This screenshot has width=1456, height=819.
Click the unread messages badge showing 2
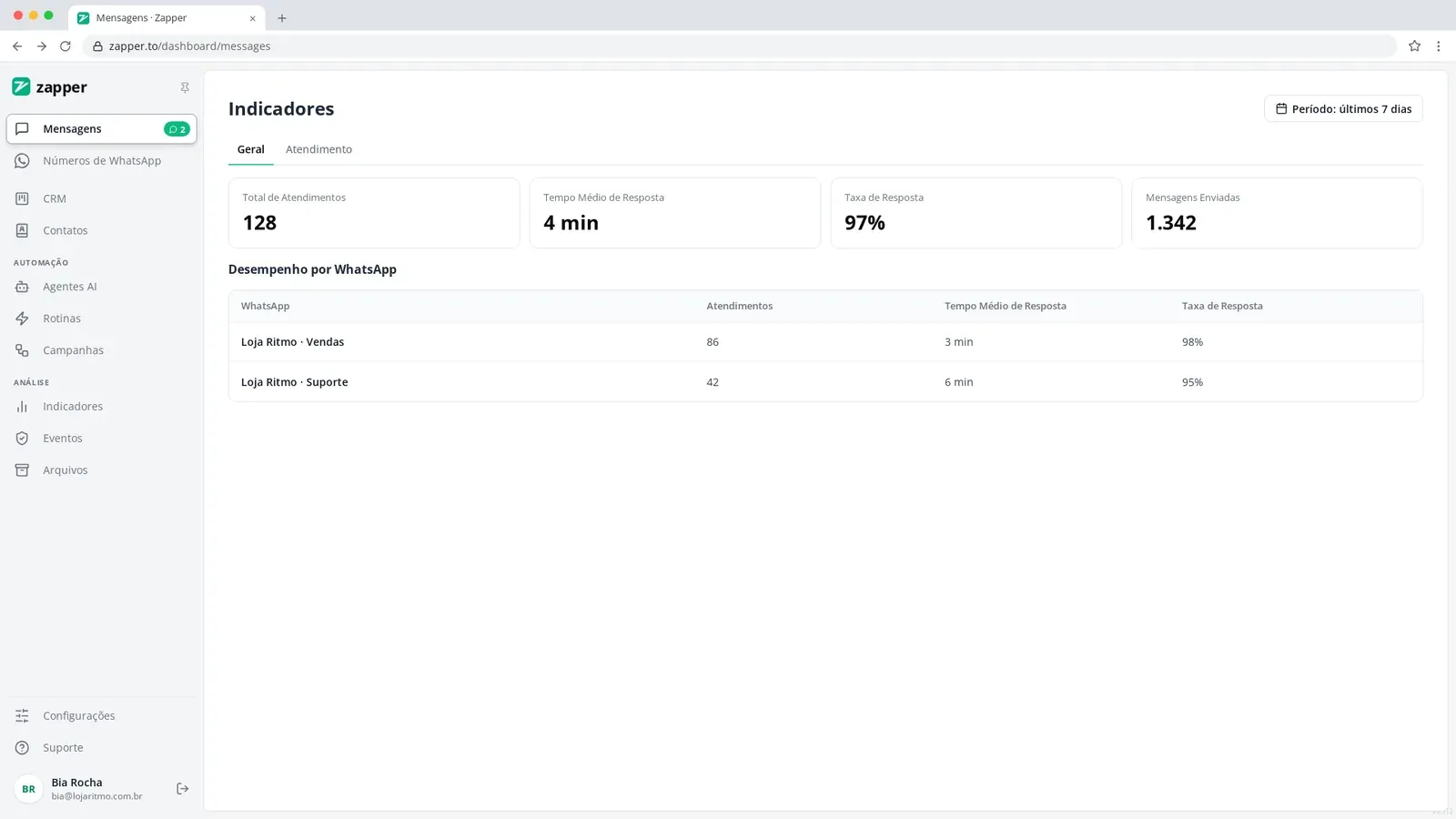click(177, 129)
